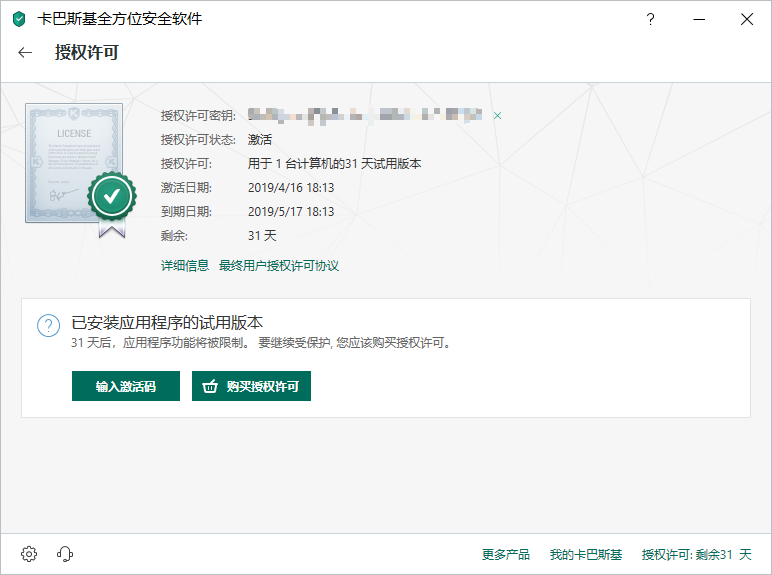Open the 最终用户授权许可协议 link
Viewport: 772px width, 575px height.
(x=279, y=266)
